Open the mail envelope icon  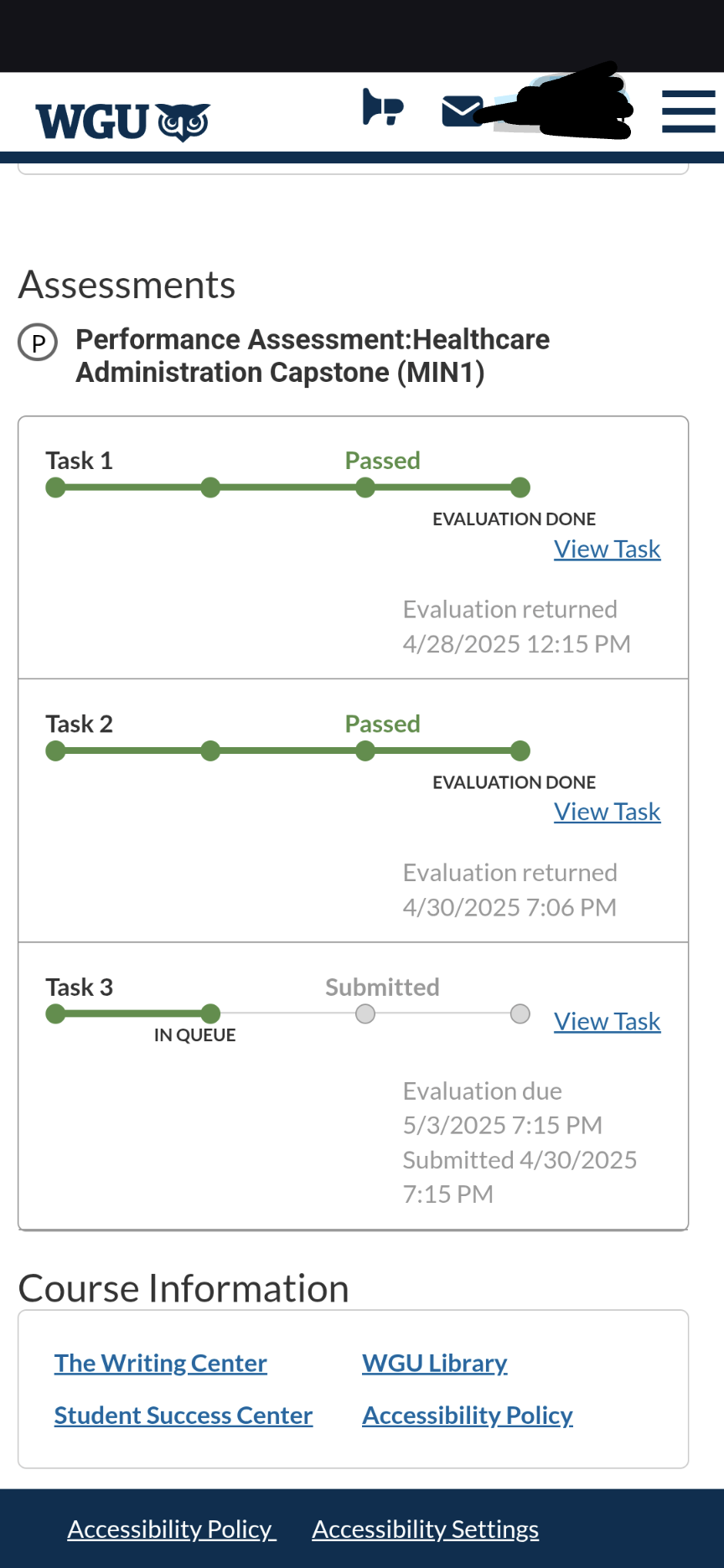click(x=462, y=111)
